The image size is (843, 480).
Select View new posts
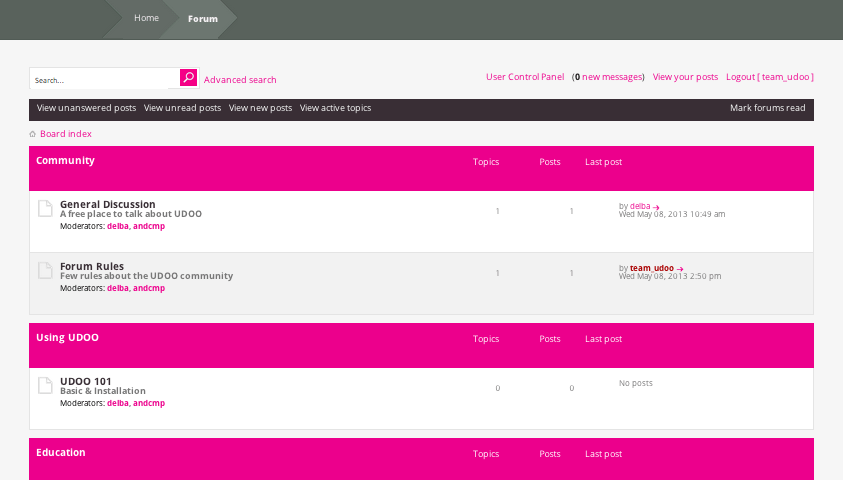(x=260, y=108)
